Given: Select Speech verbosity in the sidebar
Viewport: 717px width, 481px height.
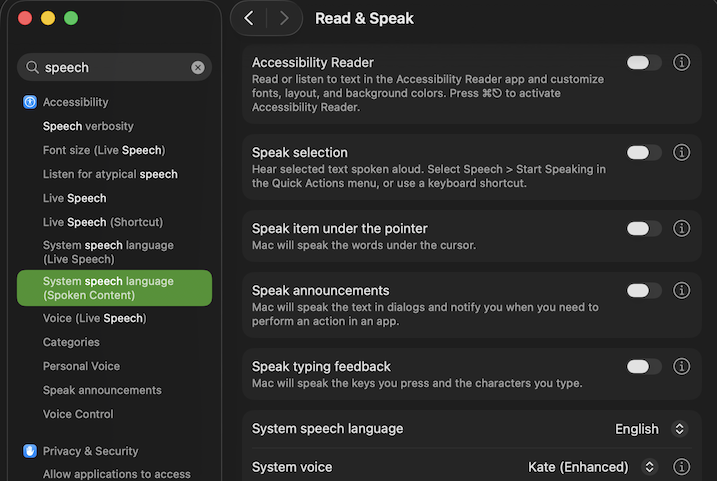Looking at the screenshot, I should pos(88,126).
